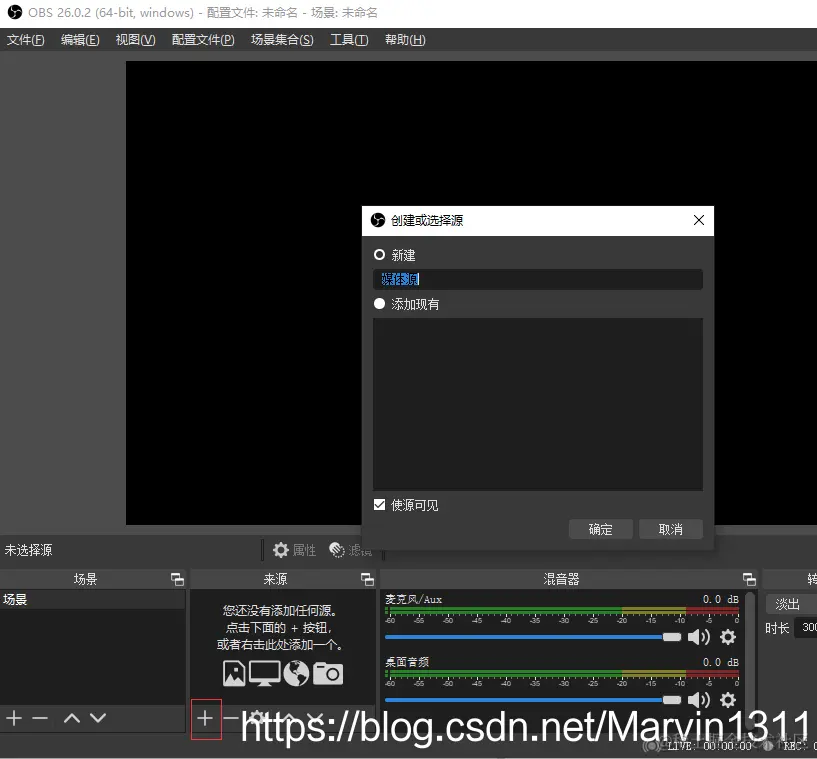This screenshot has height=759, width=817.
Task: Close the 创建或选择源 dialog
Action: click(x=699, y=220)
